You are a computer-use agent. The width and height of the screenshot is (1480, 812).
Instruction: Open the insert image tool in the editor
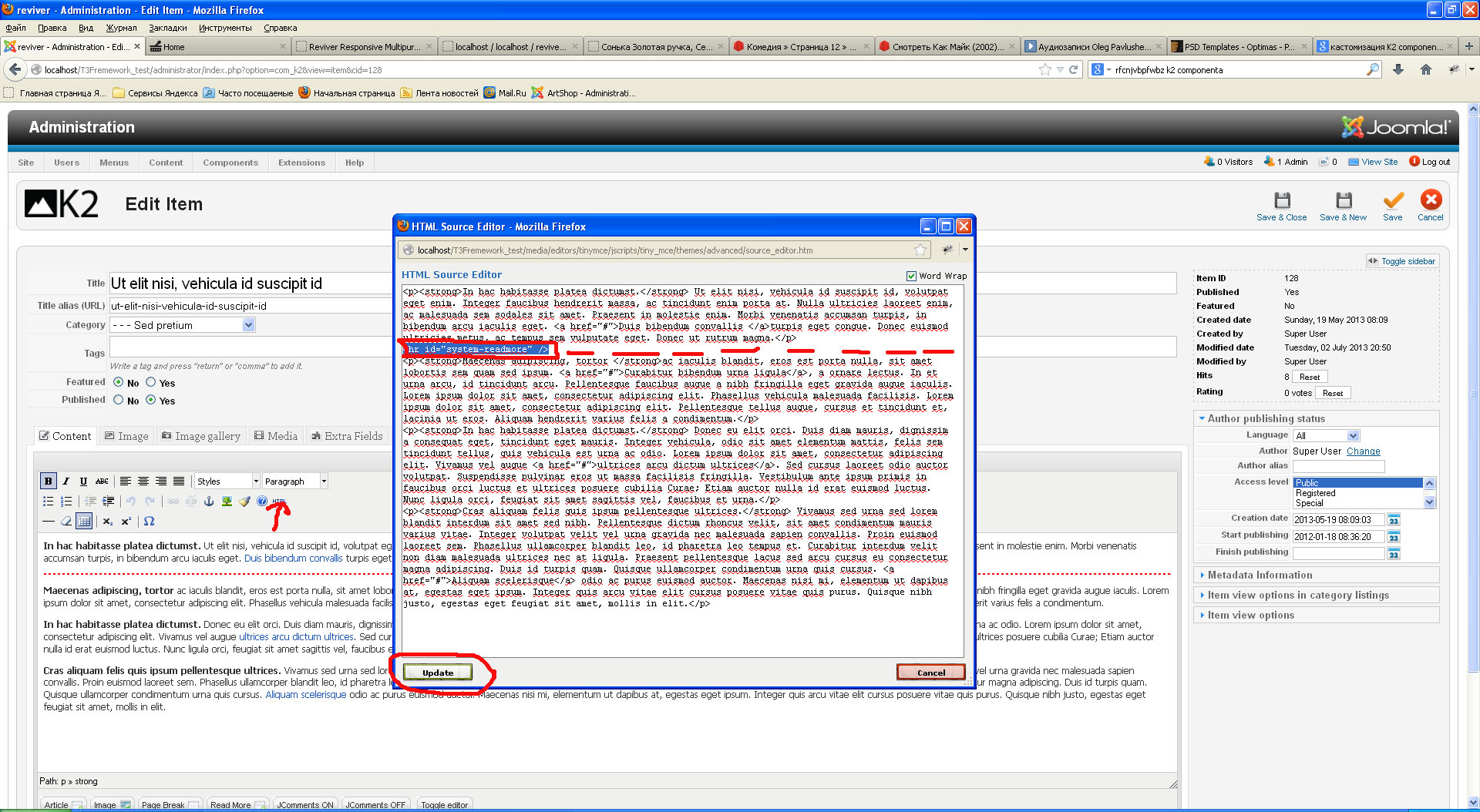pyautogui.click(x=227, y=502)
